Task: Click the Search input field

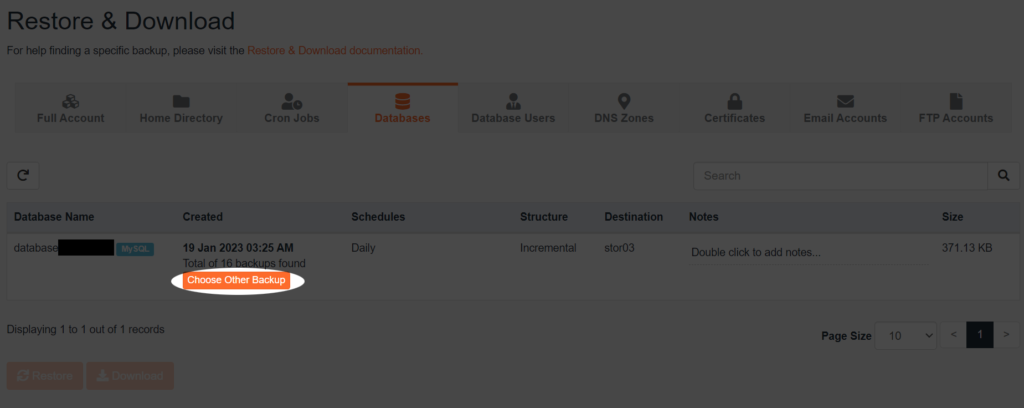Action: (841, 176)
